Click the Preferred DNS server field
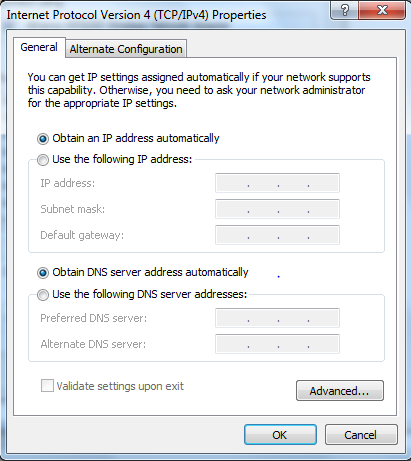411x461 pixels. tap(277, 318)
